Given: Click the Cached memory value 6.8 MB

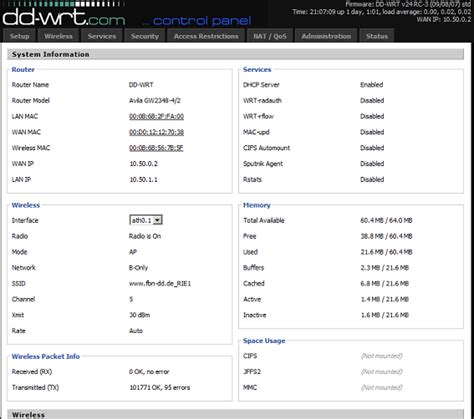Looking at the screenshot, I should (x=385, y=283).
